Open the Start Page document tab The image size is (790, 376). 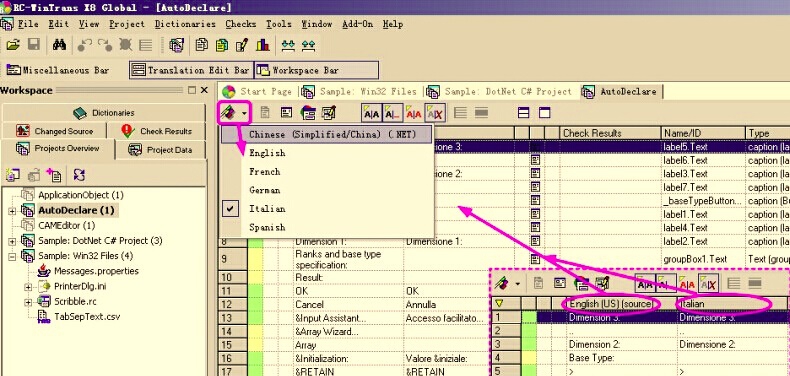(x=257, y=92)
